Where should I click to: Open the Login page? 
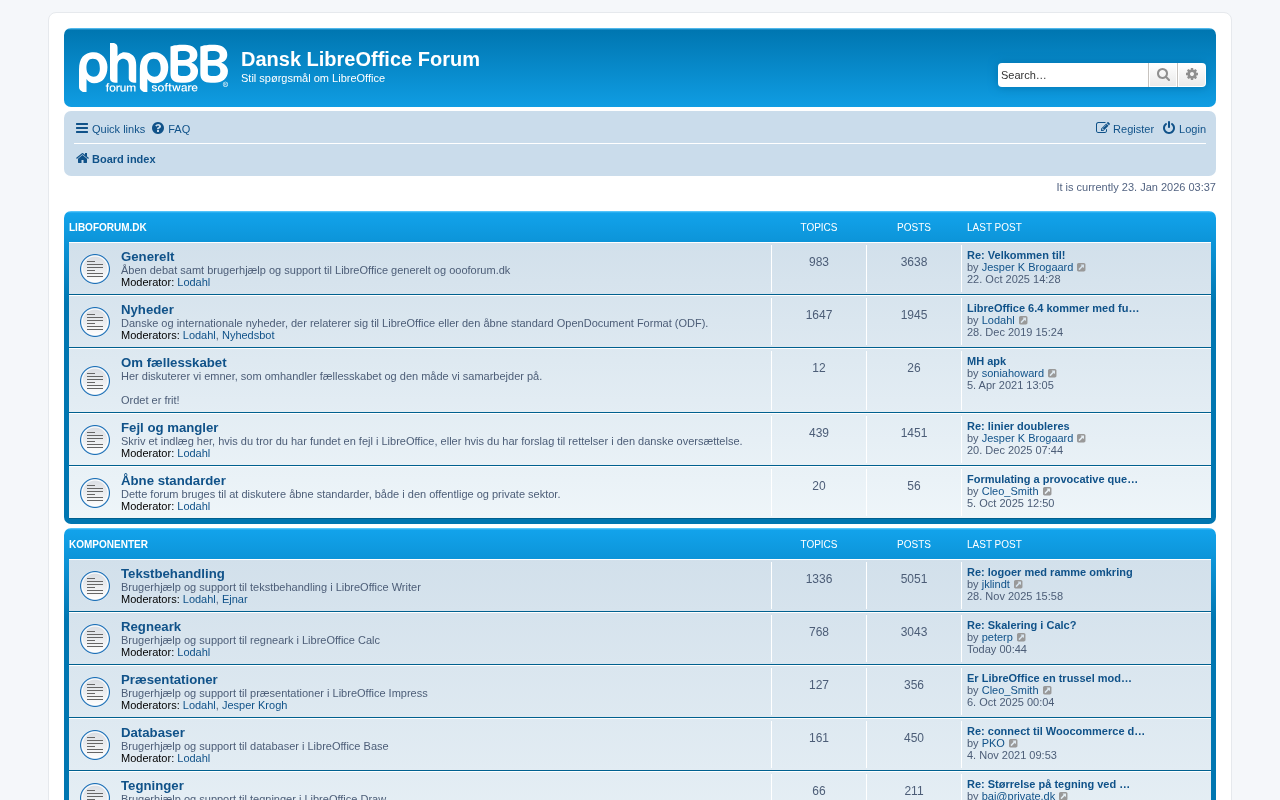pyautogui.click(x=1184, y=129)
